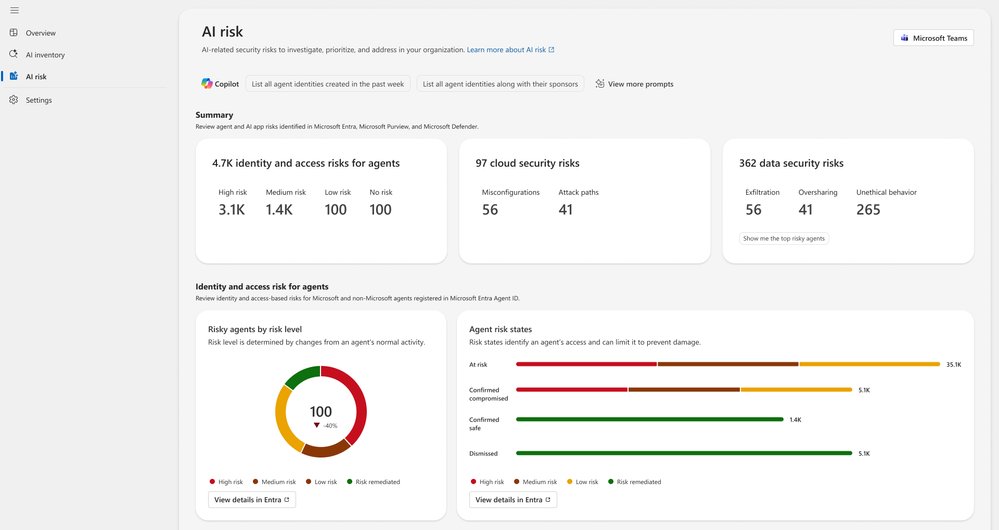Click the Settings gear icon

(x=13, y=99)
